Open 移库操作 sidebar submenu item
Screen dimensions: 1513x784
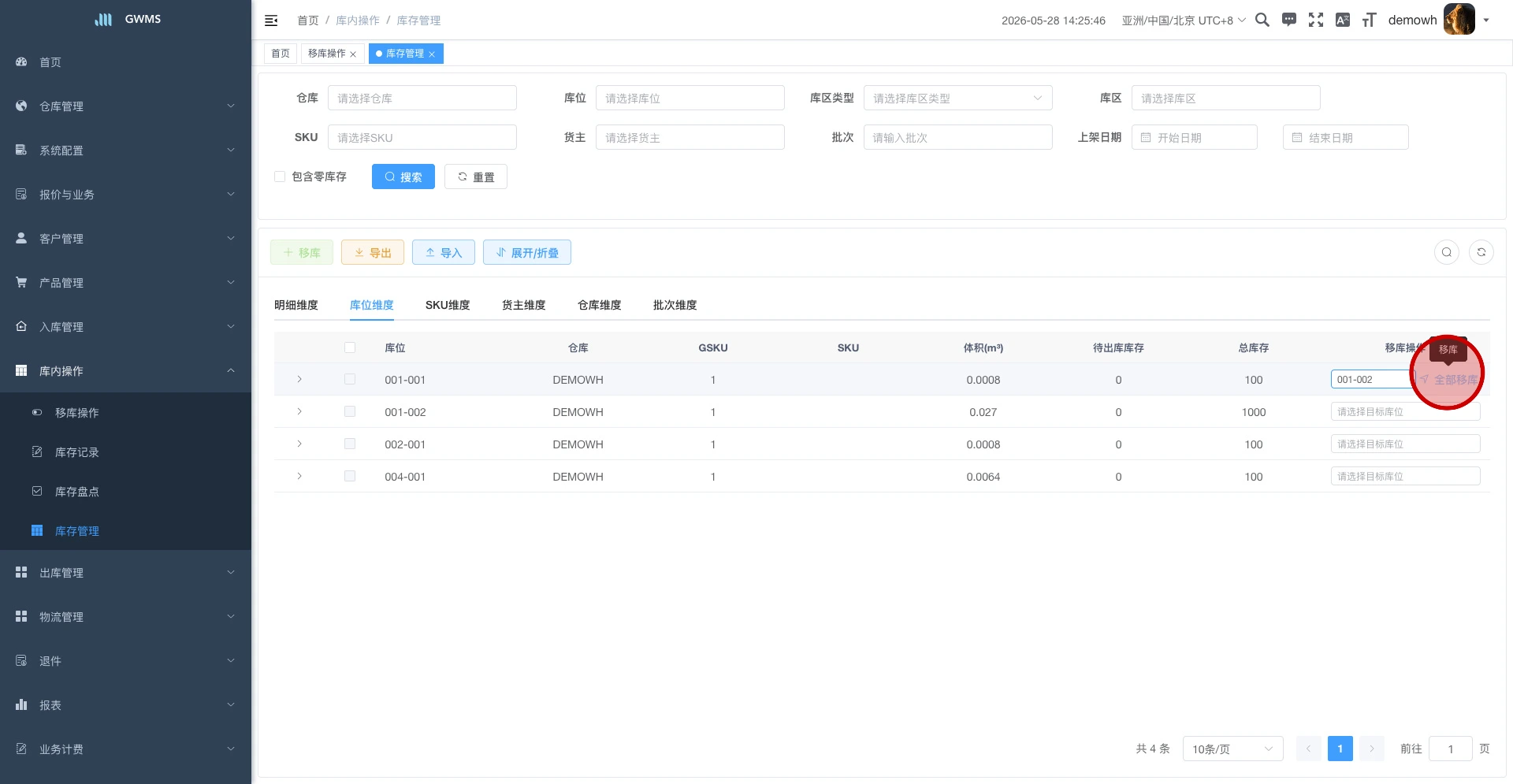126,413
